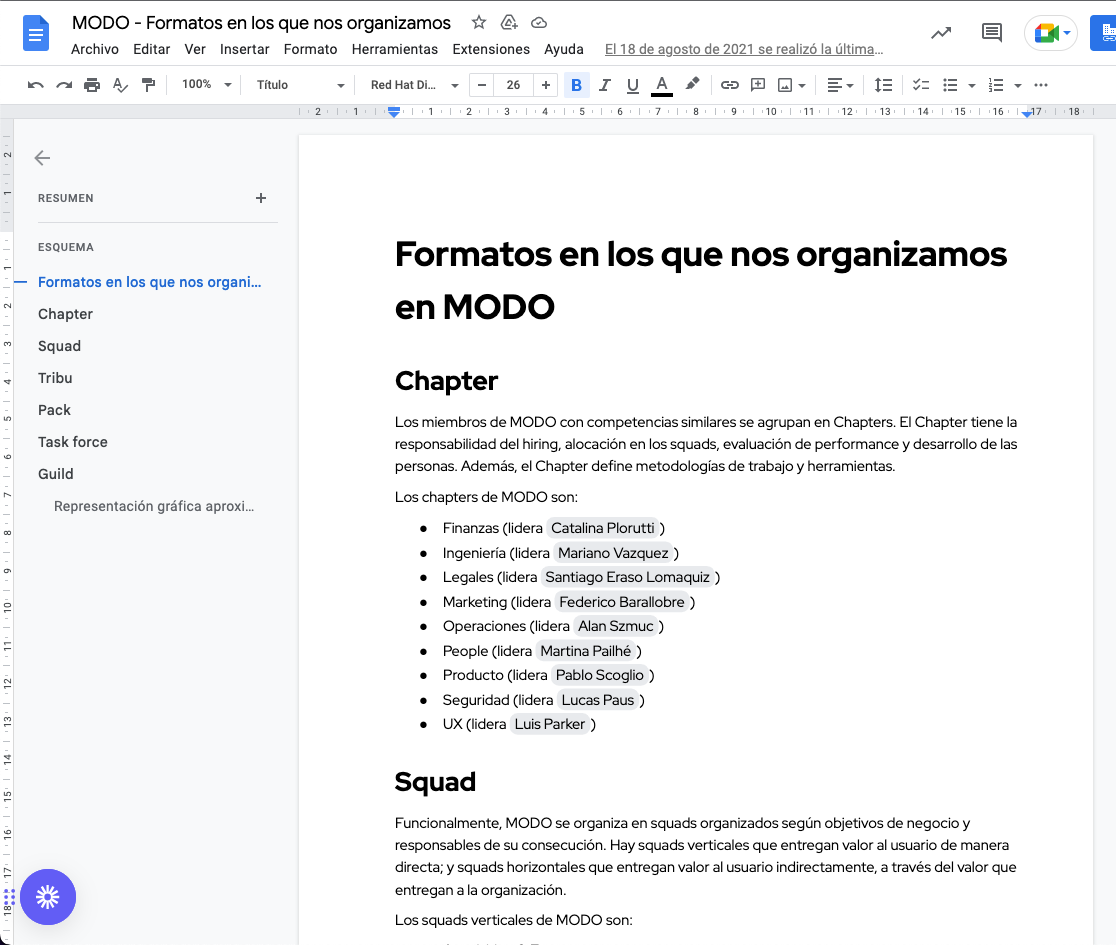The height and width of the screenshot is (945, 1116).
Task: Toggle bold formatting button
Action: [577, 85]
